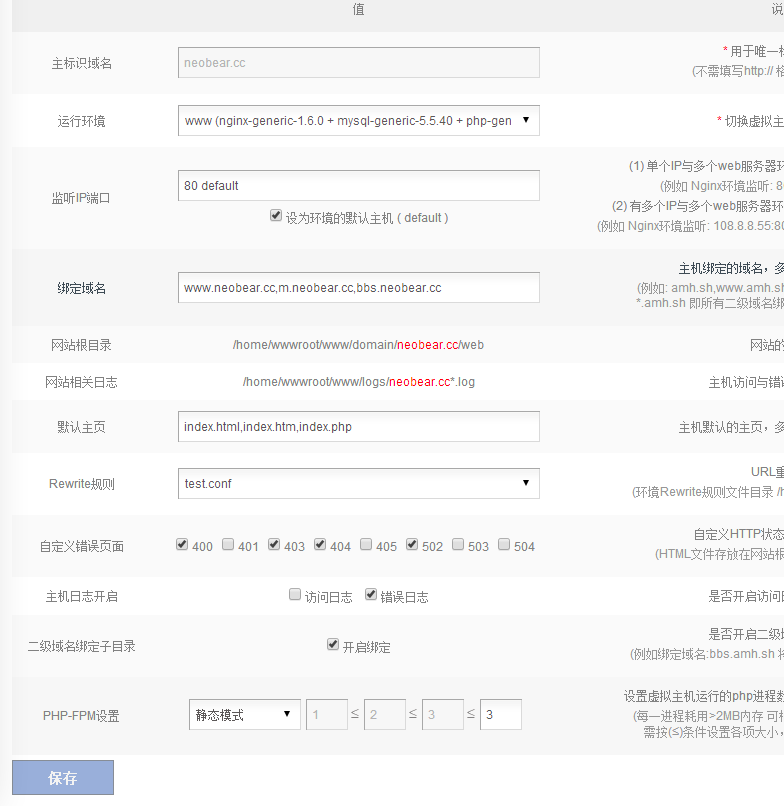Enable the 405 error page checkbox
The width and height of the screenshot is (784, 806).
click(366, 545)
